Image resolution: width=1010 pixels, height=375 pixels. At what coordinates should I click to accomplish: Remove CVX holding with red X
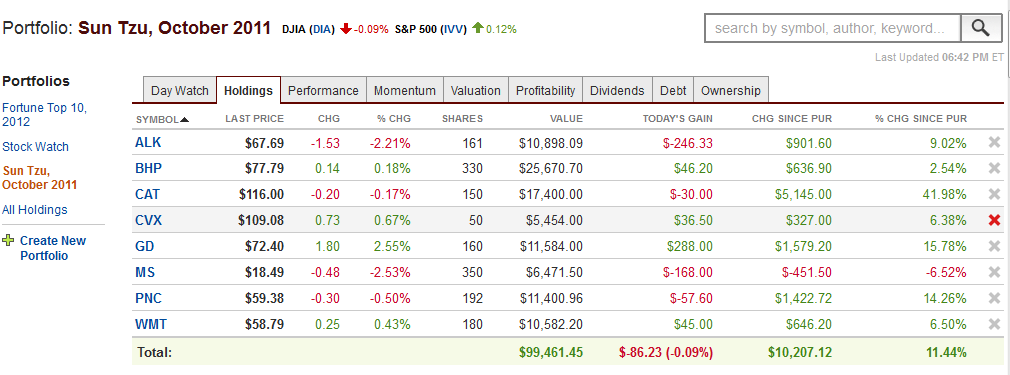[x=994, y=220]
